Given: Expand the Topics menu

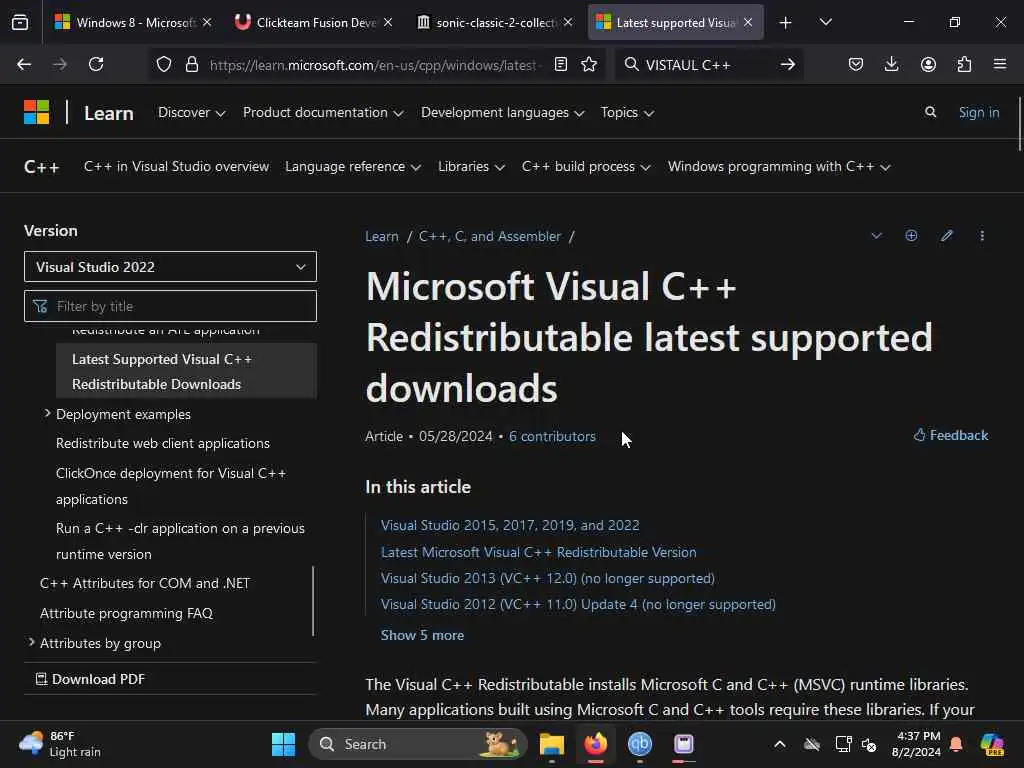Looking at the screenshot, I should tap(628, 112).
